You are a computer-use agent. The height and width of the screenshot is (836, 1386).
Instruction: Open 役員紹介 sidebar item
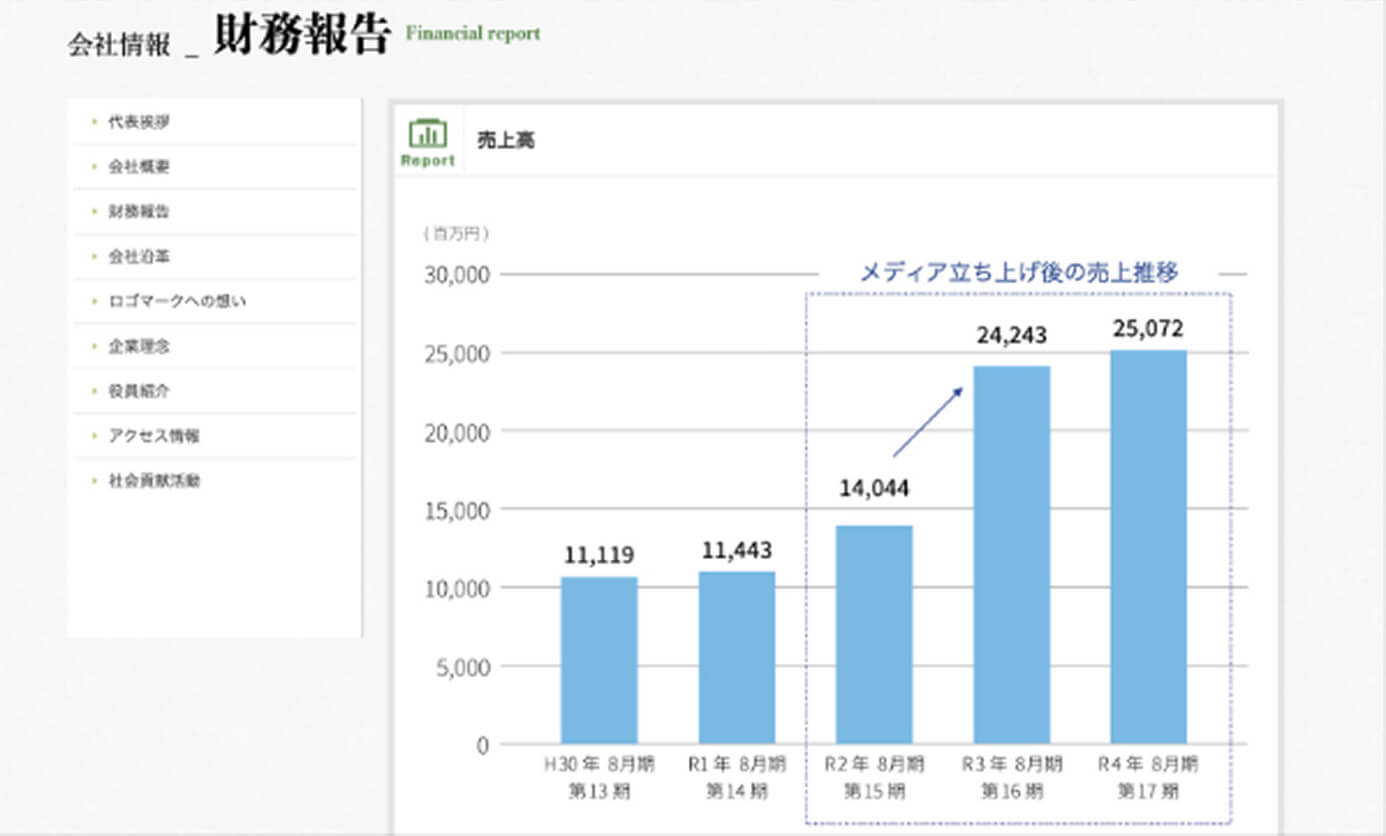point(139,391)
